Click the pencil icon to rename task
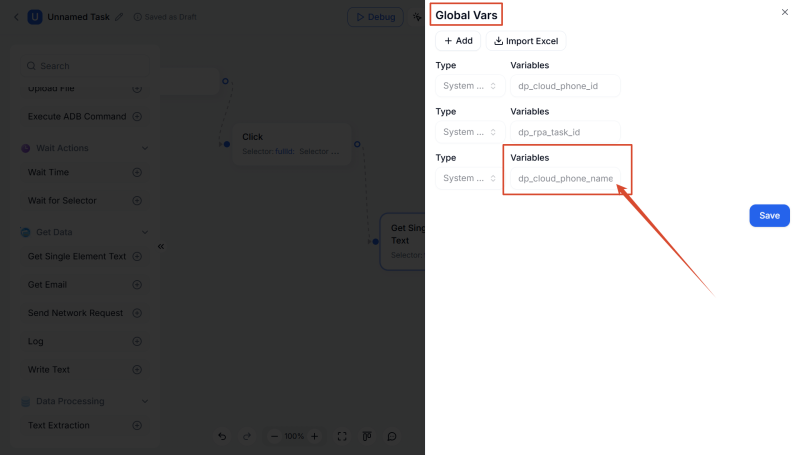The image size is (800, 455). point(120,17)
